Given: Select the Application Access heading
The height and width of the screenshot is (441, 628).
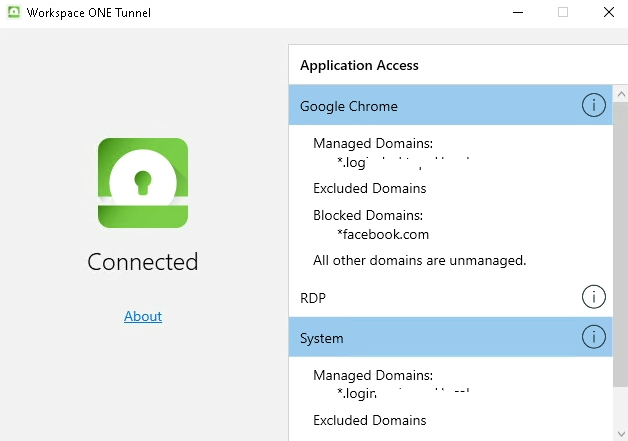Looking at the screenshot, I should pyautogui.click(x=359, y=65).
